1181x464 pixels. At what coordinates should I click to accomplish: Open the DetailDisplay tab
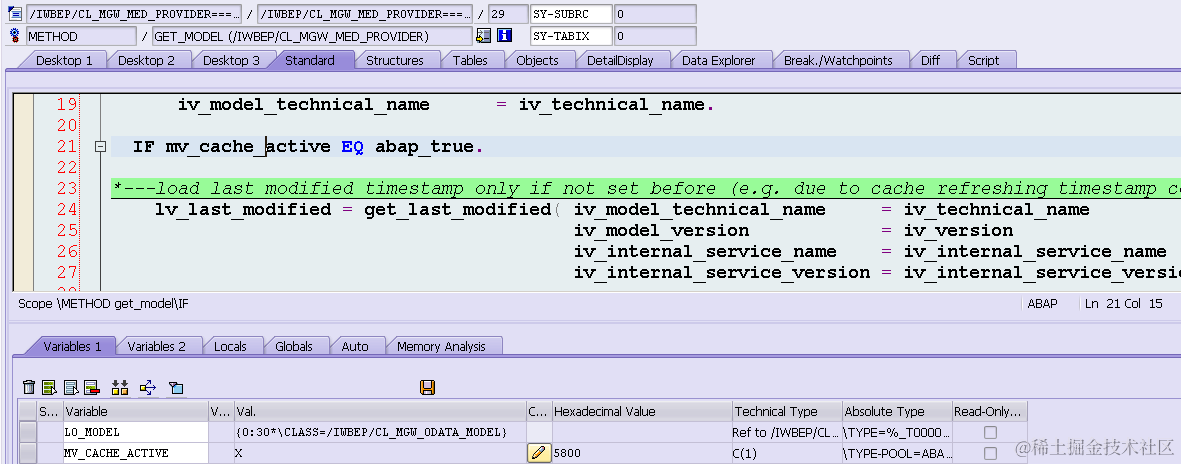point(620,60)
